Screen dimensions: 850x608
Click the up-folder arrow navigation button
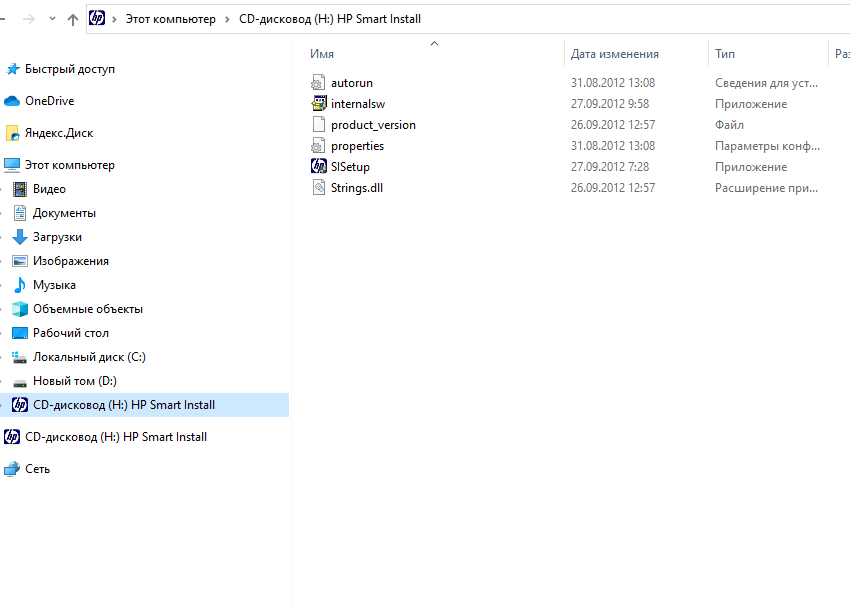coord(73,19)
